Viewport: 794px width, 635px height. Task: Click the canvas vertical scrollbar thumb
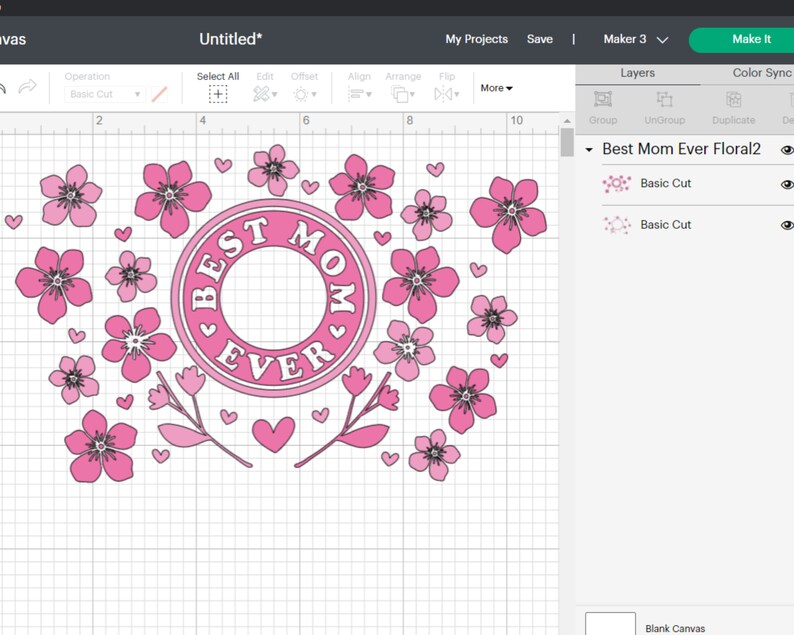[567, 142]
